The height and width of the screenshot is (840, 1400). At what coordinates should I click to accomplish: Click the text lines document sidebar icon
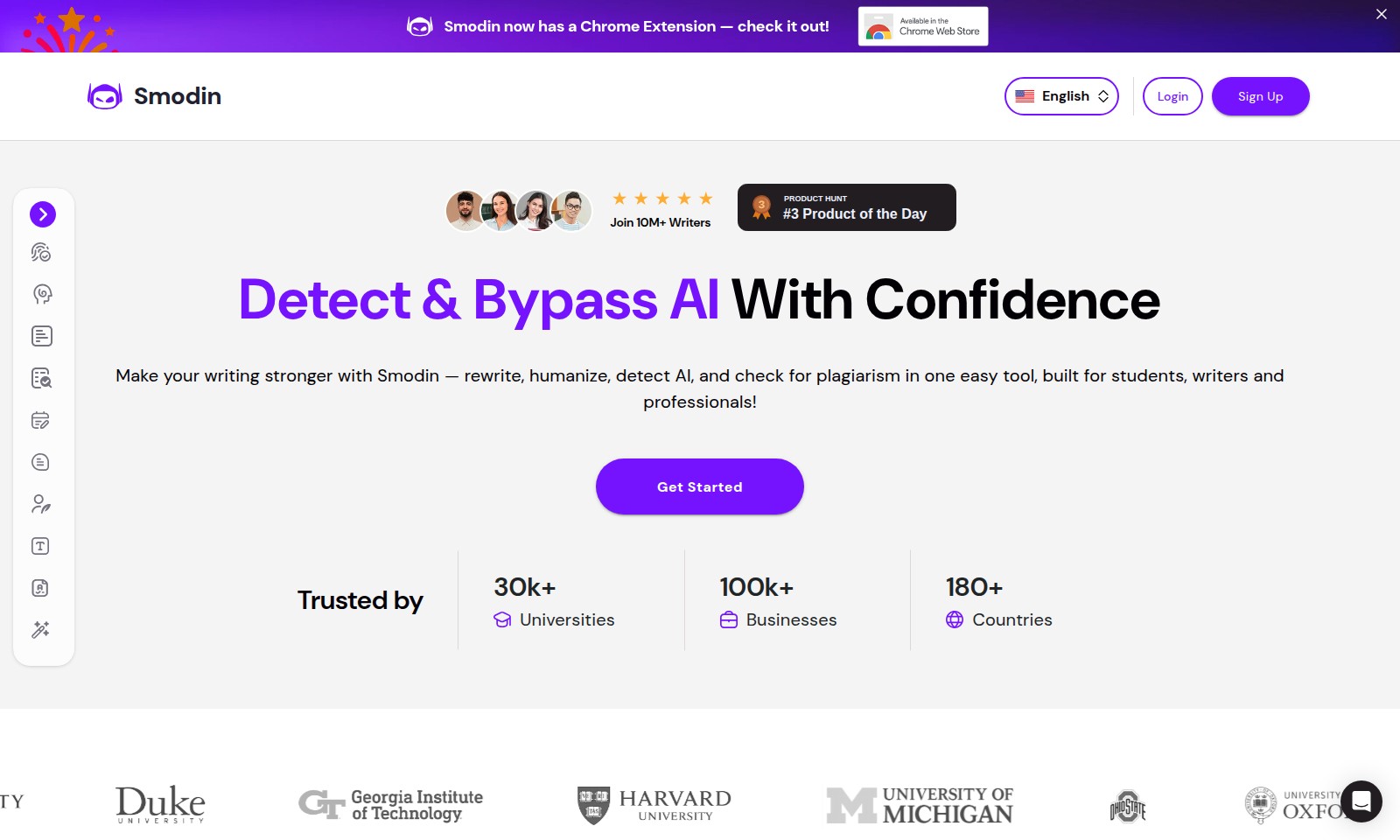click(x=41, y=336)
